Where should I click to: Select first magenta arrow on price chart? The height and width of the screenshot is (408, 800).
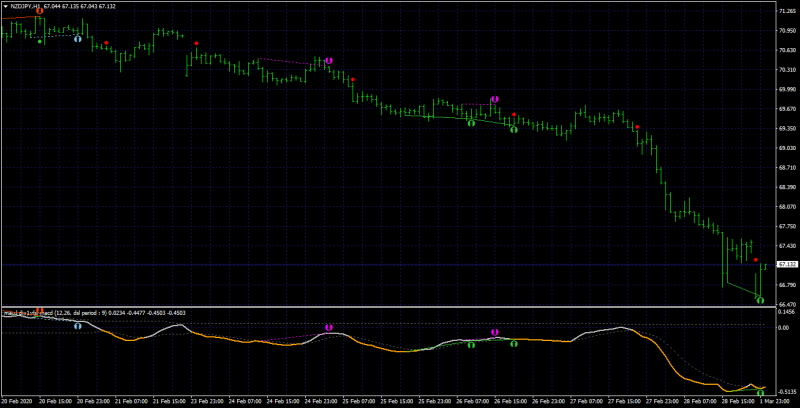click(329, 61)
